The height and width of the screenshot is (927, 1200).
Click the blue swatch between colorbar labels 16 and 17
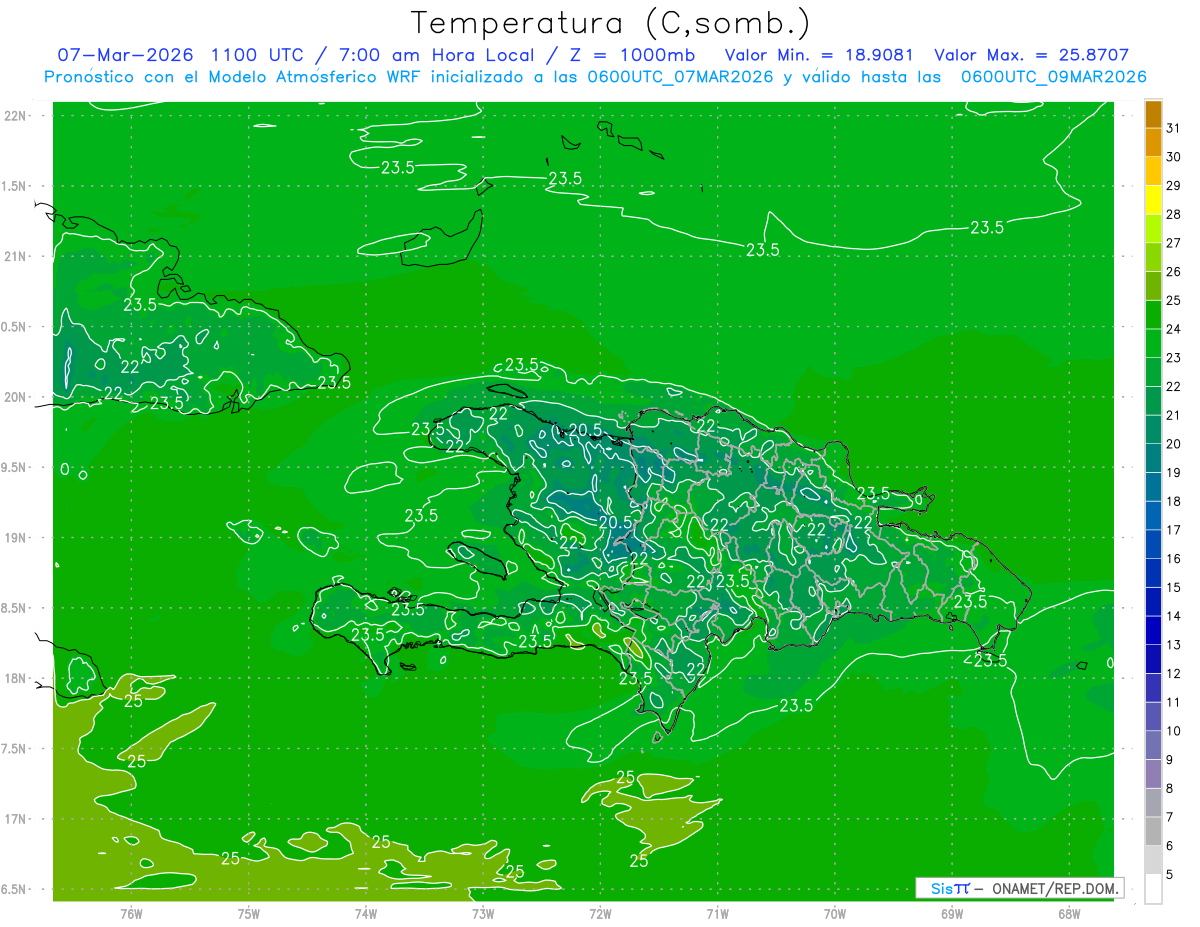[x=1153, y=545]
